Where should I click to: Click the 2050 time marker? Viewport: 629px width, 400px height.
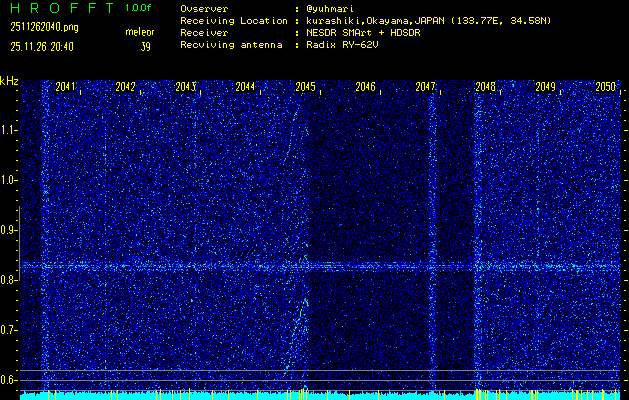(x=605, y=87)
